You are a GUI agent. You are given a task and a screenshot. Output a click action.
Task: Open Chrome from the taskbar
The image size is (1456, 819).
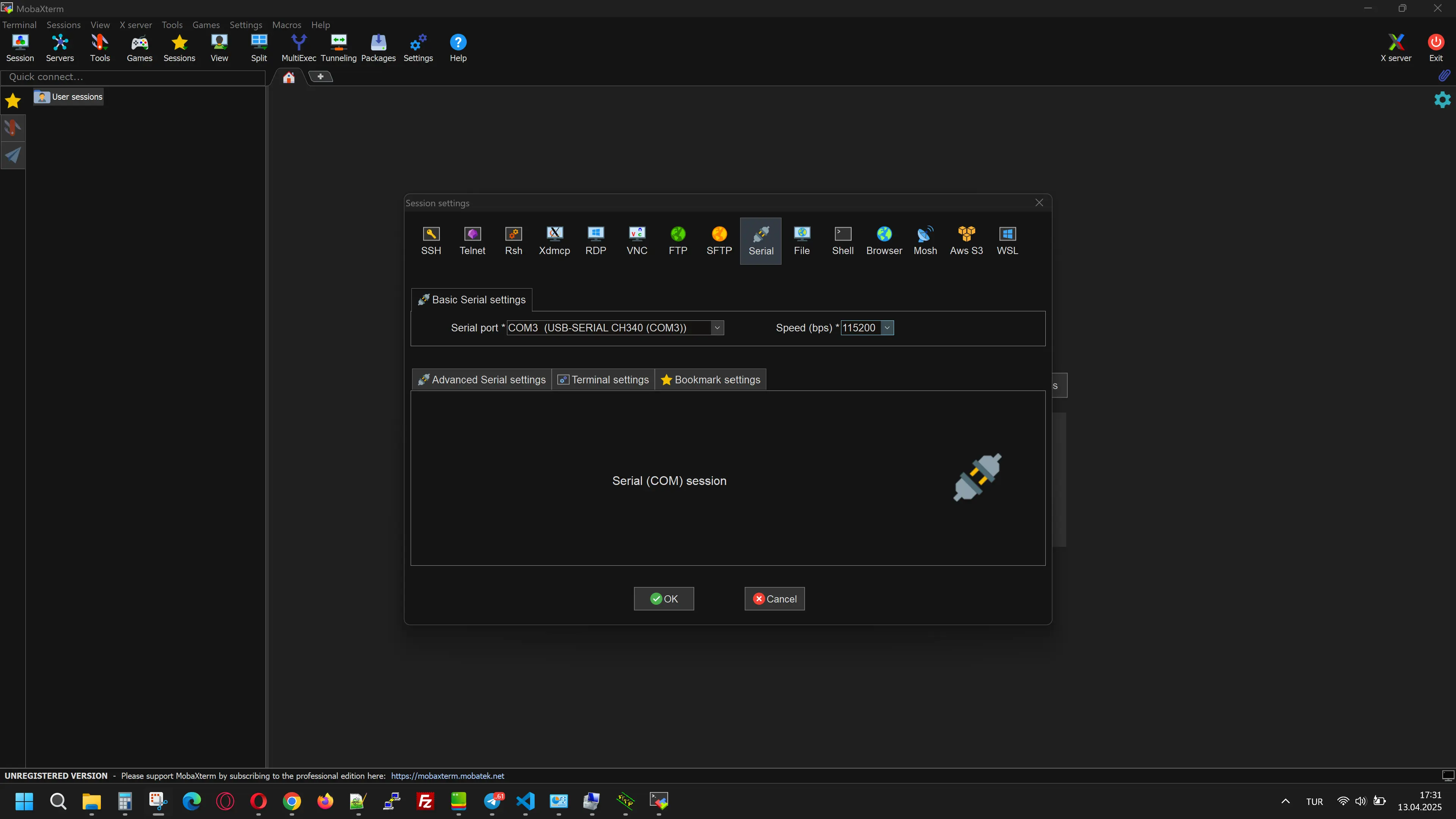click(292, 801)
